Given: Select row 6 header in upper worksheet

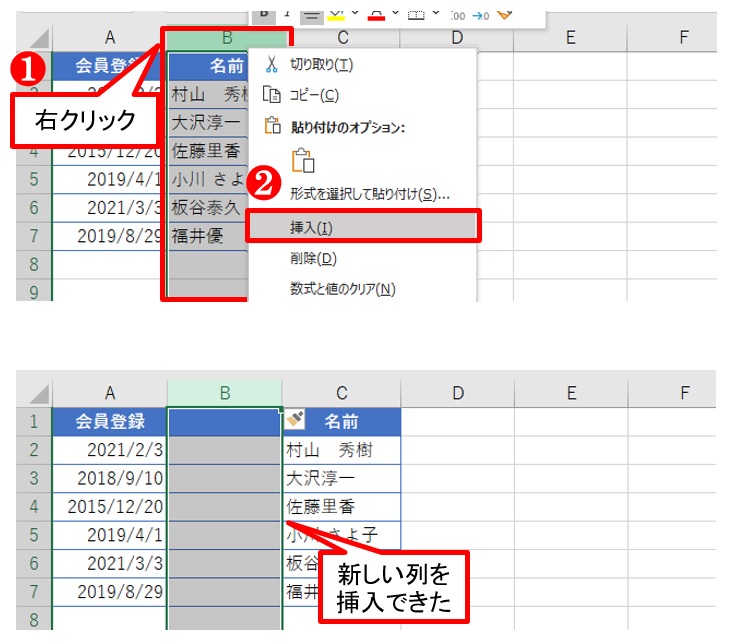Looking at the screenshot, I should (x=34, y=208).
